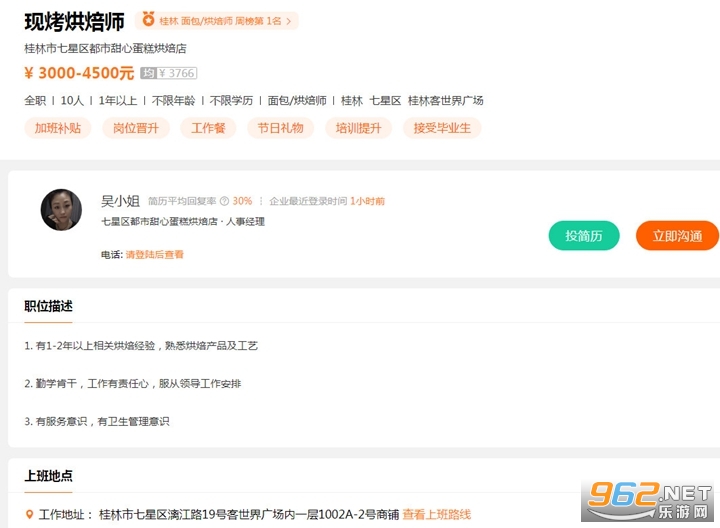Select the 工作餐 benefit tag
The image size is (720, 528).
tap(208, 128)
